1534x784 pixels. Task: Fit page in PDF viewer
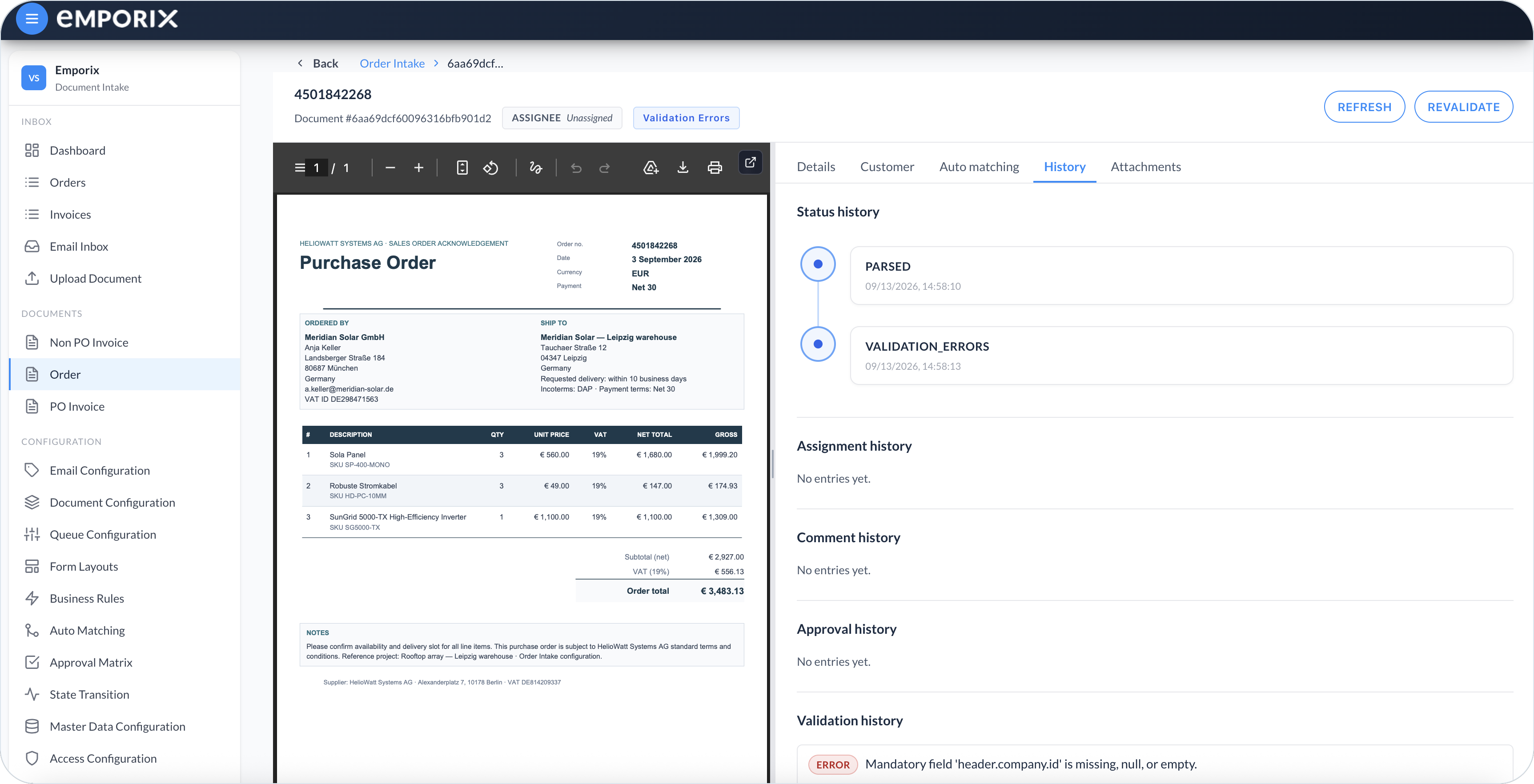[x=462, y=168]
